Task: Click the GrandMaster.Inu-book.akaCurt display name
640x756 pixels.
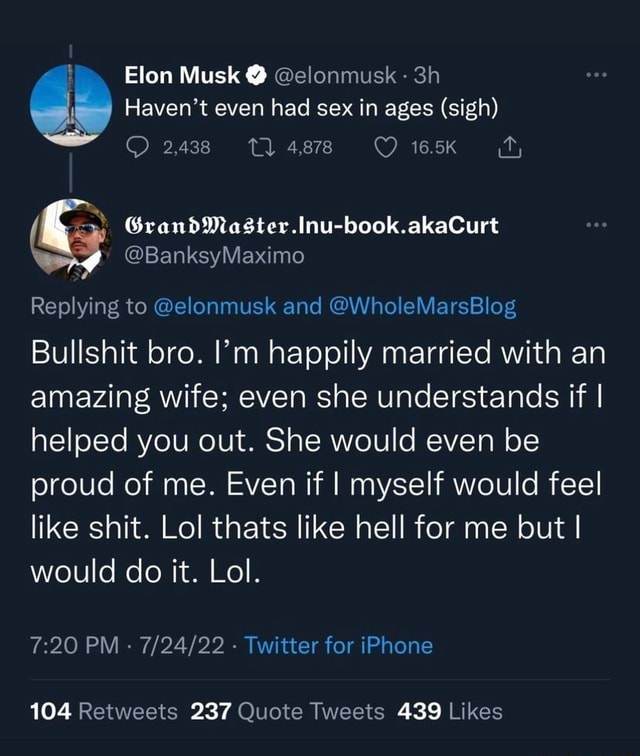Action: tap(310, 226)
